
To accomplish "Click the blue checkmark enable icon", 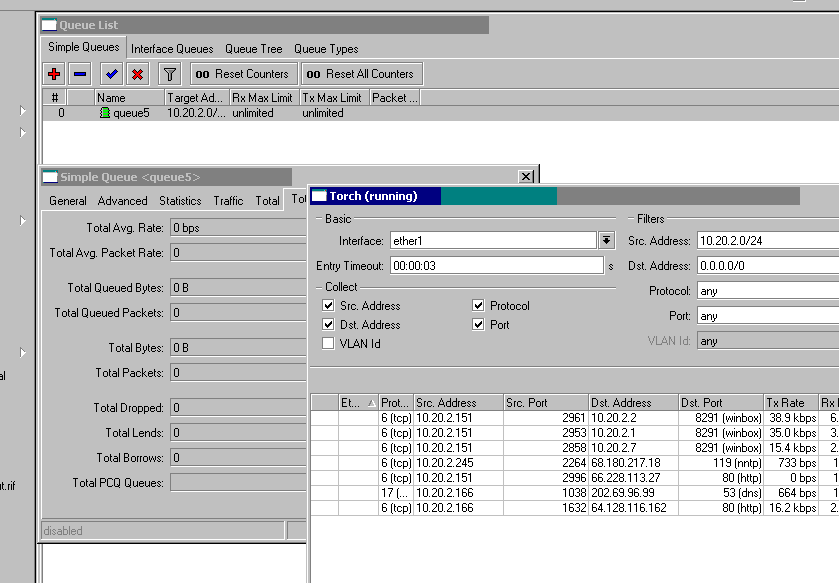I will click(x=111, y=74).
